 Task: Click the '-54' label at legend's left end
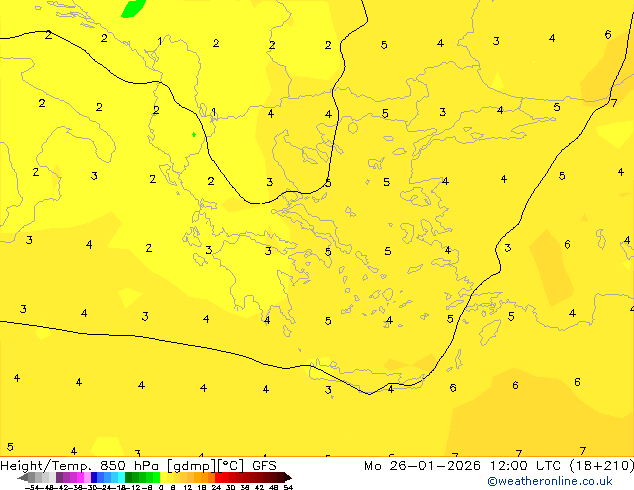pyautogui.click(x=32, y=487)
